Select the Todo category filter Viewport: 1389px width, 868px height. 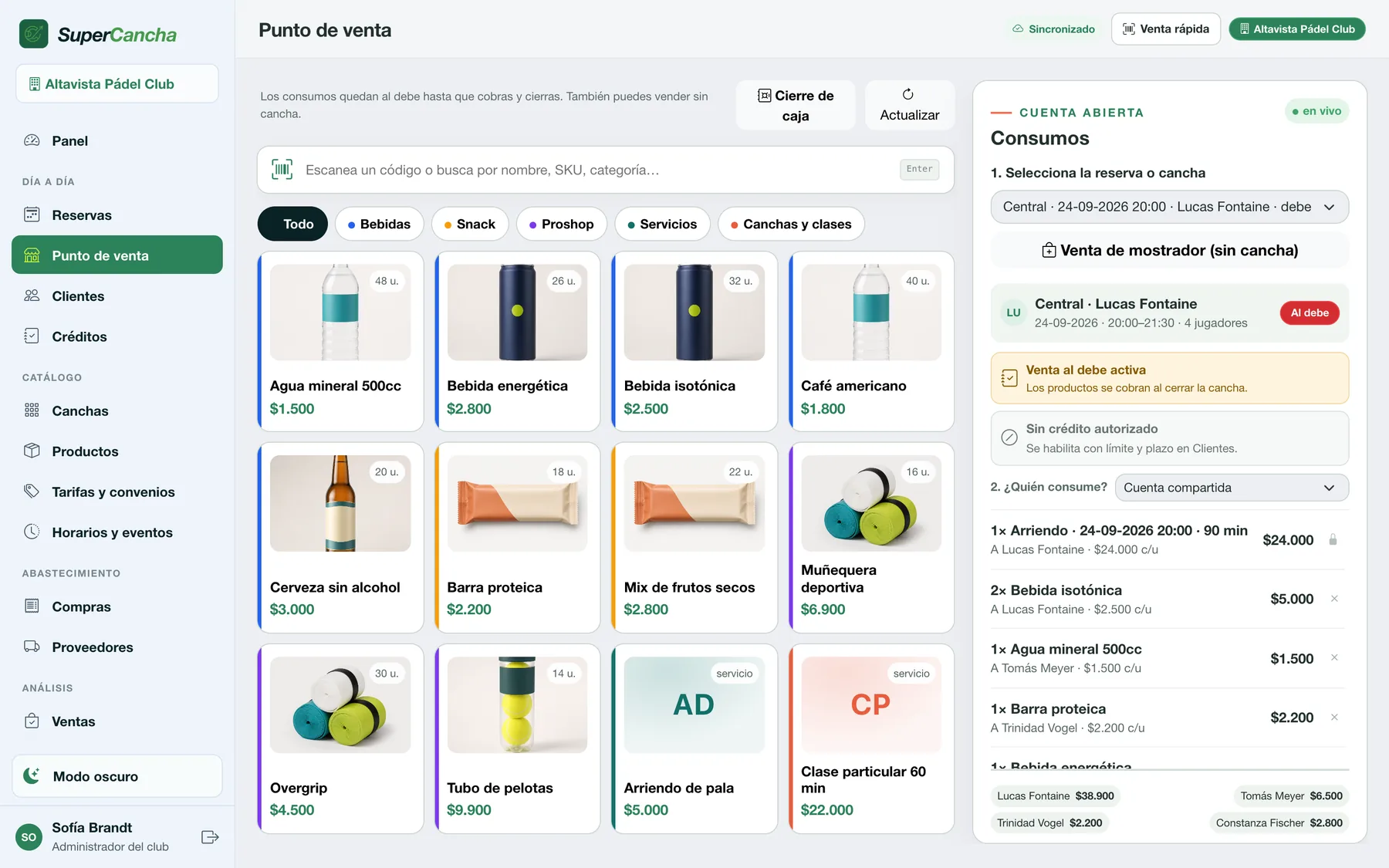(292, 224)
